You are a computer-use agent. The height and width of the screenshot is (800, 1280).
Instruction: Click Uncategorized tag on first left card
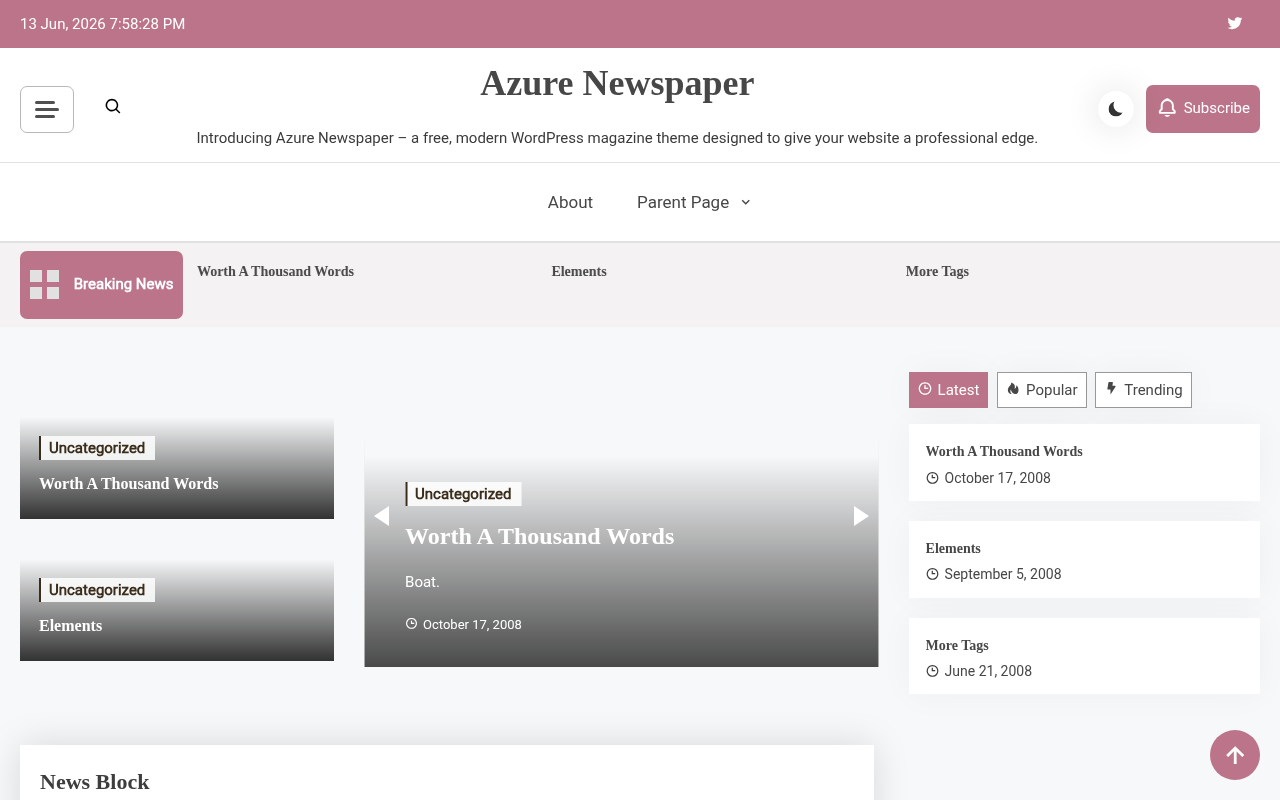(x=97, y=448)
